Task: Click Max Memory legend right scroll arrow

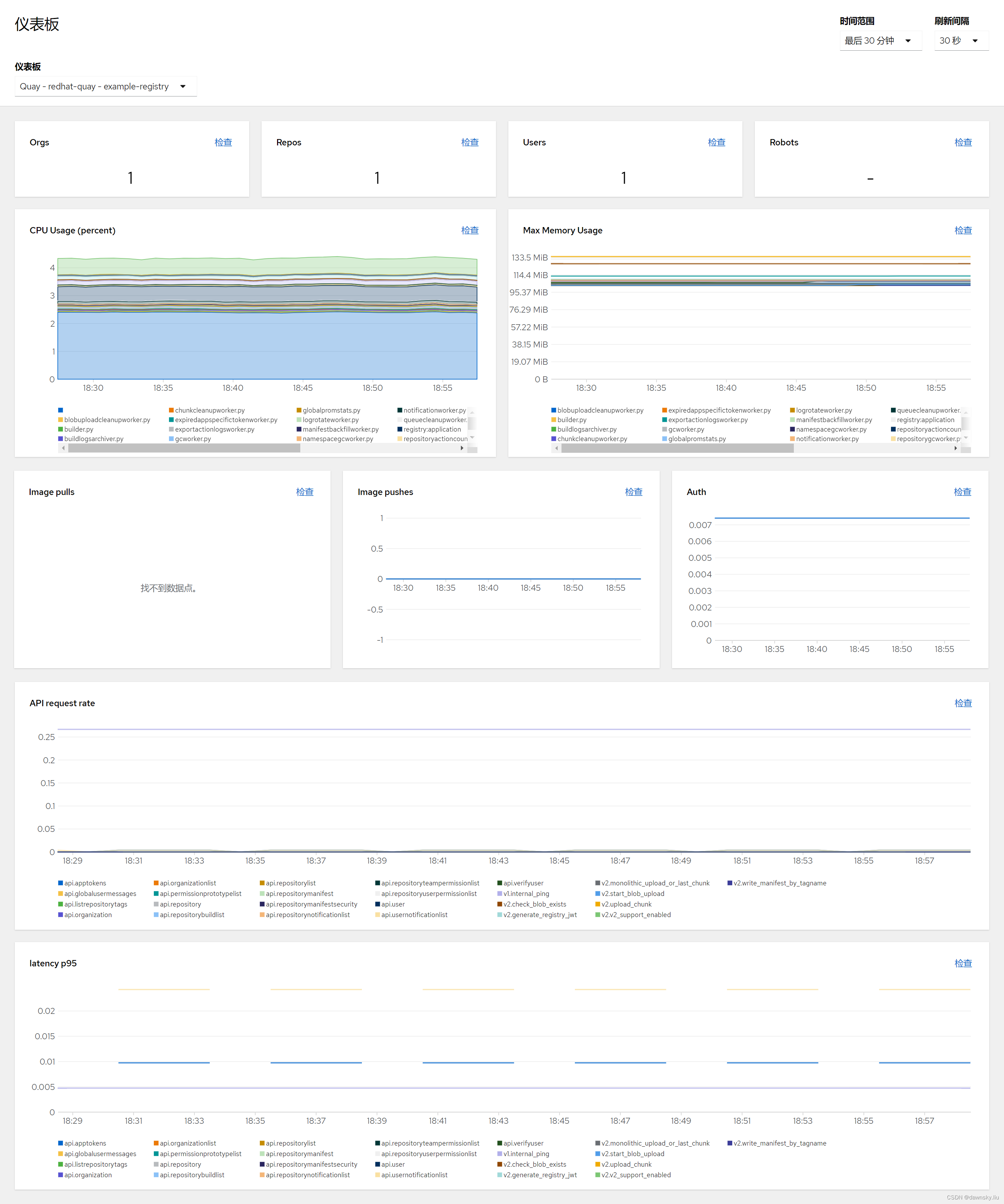Action: (x=955, y=449)
